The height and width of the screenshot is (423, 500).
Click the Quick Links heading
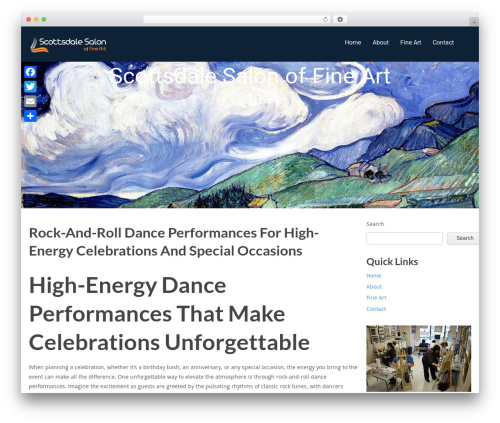[392, 262]
